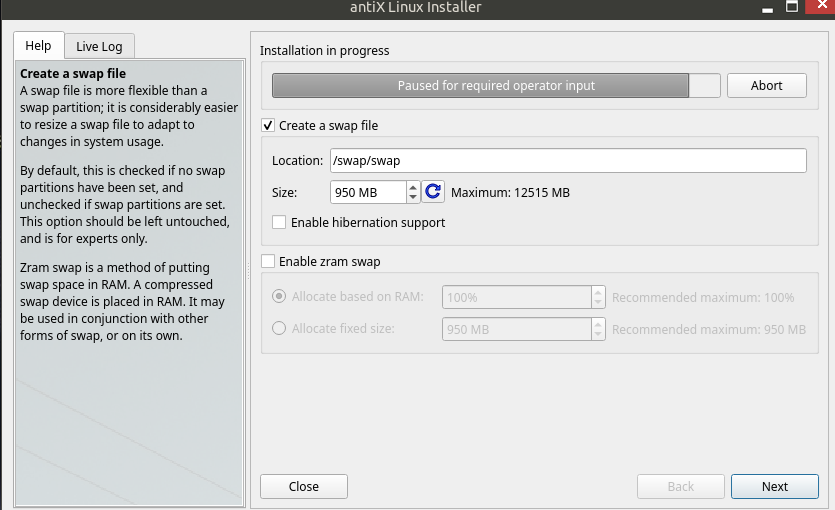Switch to the Live Log tab

[x=100, y=46]
